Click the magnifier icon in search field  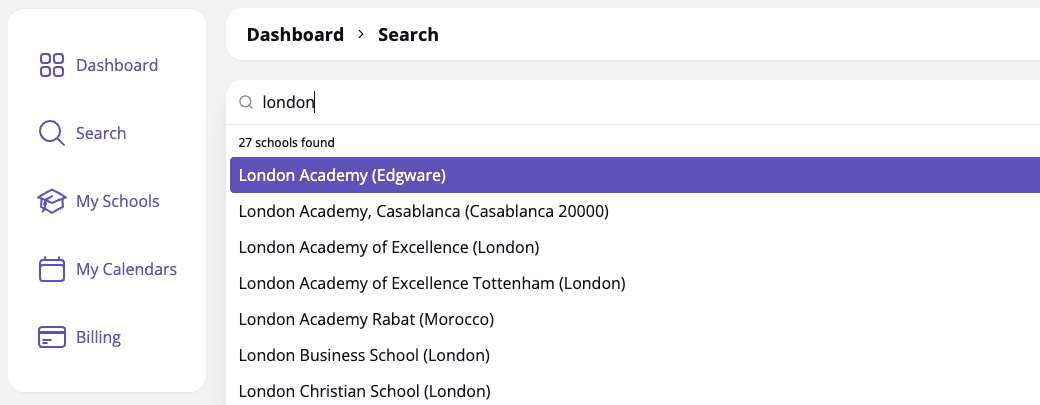click(245, 102)
